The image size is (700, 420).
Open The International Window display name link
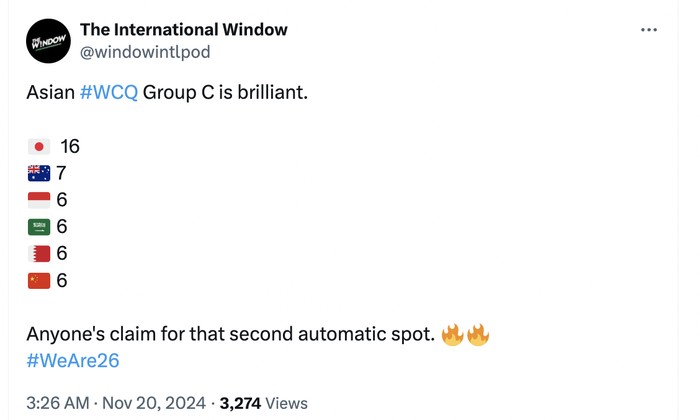[183, 29]
